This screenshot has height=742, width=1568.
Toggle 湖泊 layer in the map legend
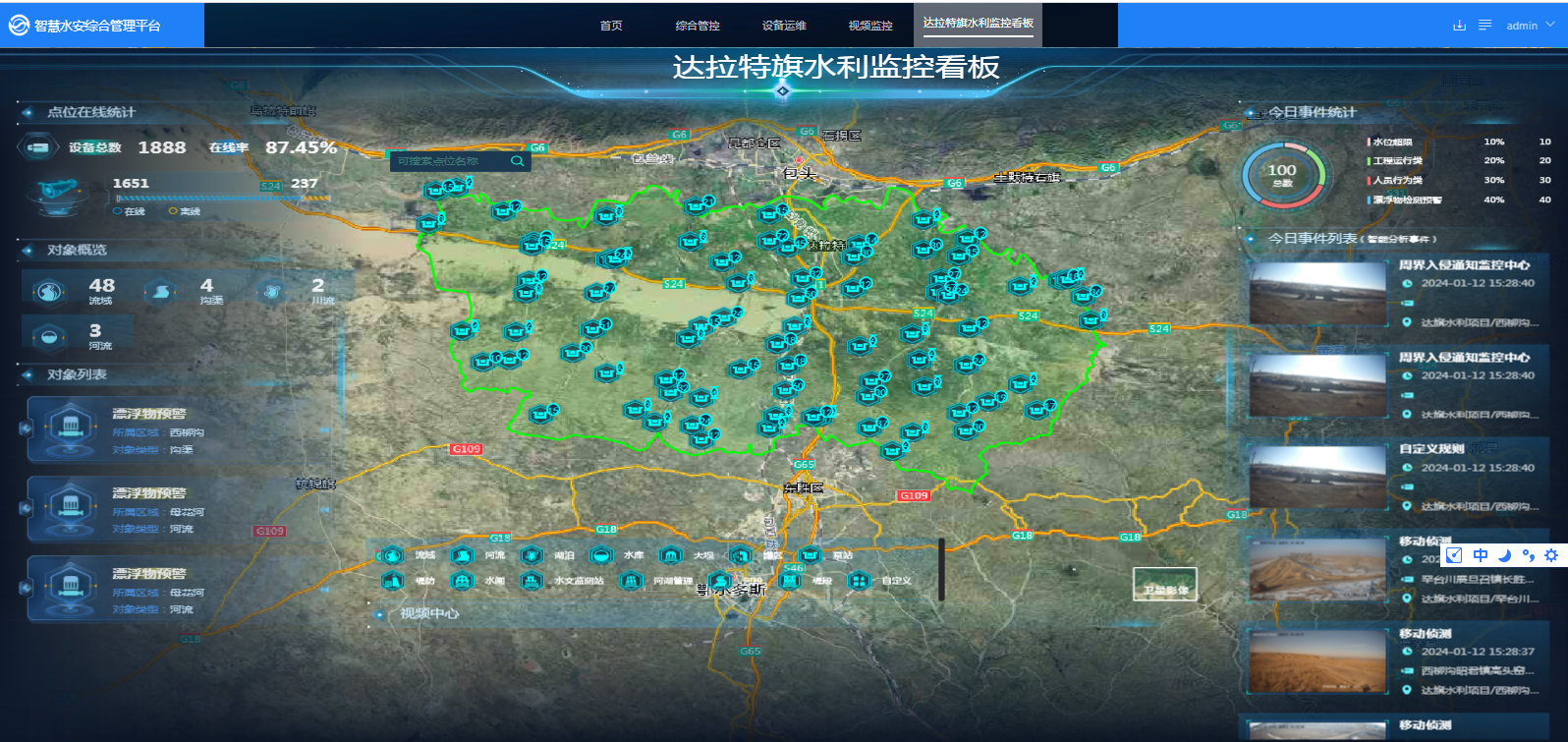pyautogui.click(x=532, y=555)
